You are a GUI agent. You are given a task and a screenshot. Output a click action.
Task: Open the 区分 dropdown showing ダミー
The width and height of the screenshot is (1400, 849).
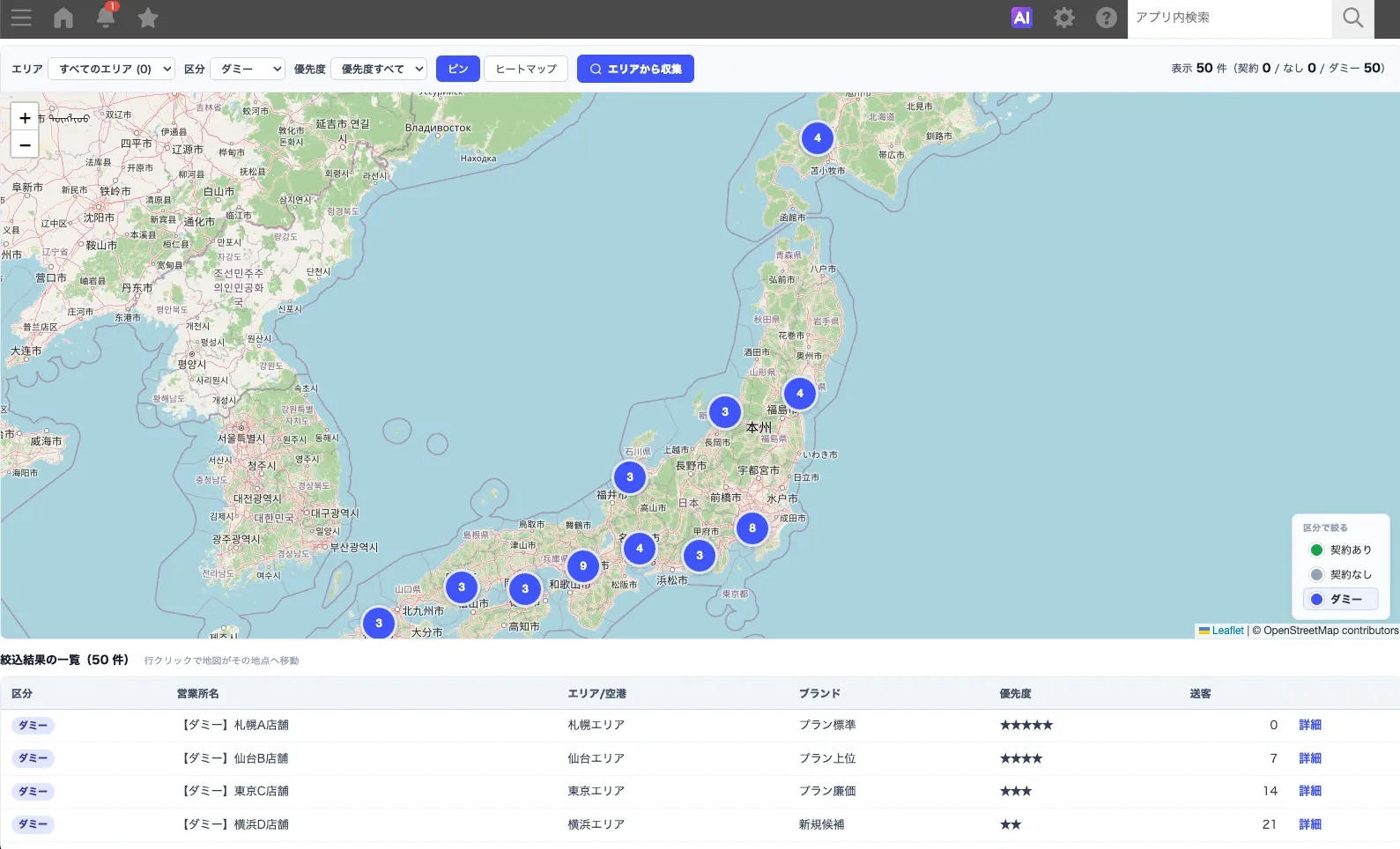248,69
